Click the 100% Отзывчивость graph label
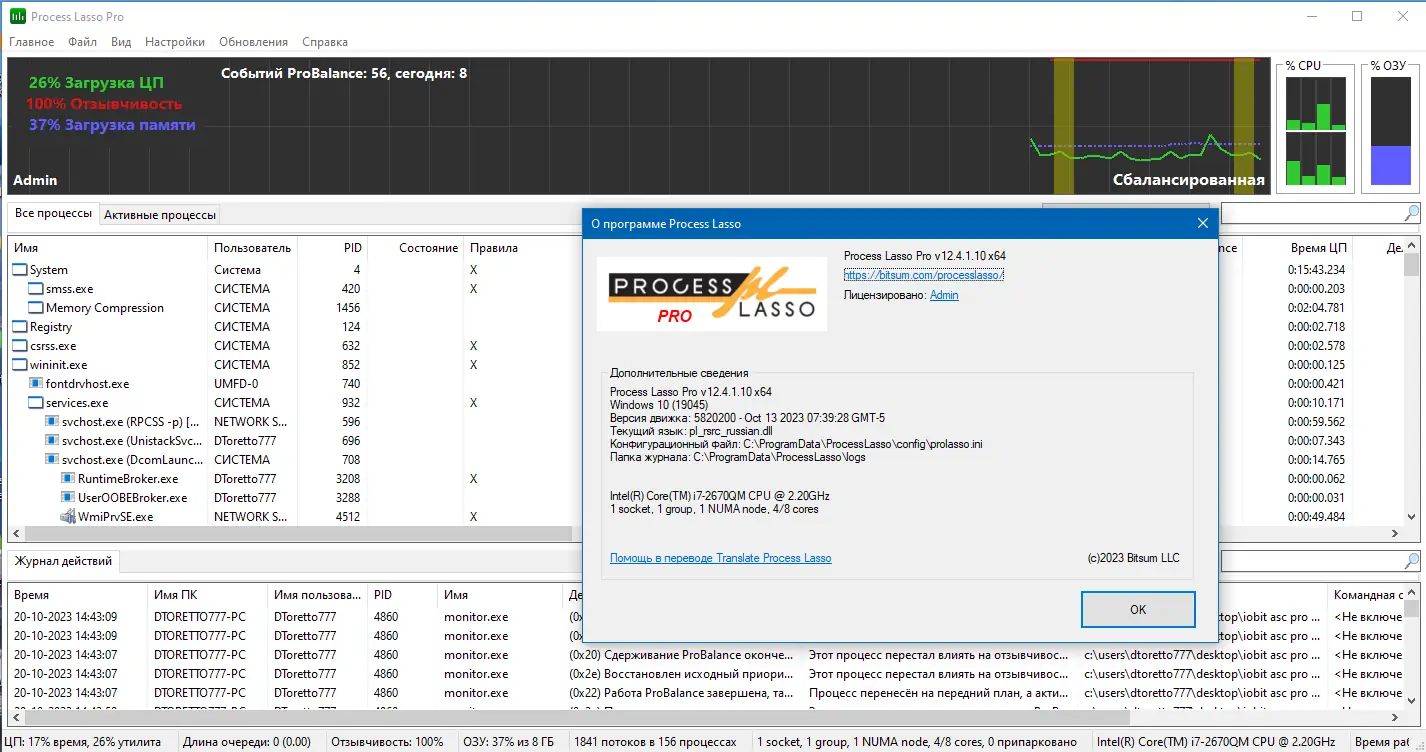 tap(104, 104)
